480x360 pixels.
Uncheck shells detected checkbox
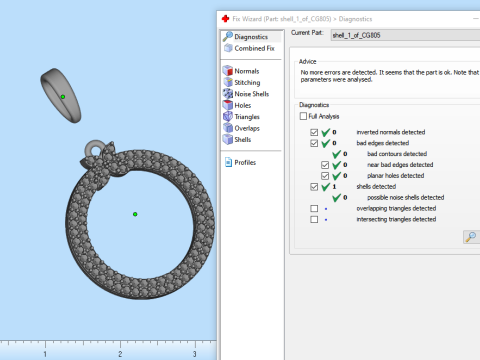tap(314, 187)
